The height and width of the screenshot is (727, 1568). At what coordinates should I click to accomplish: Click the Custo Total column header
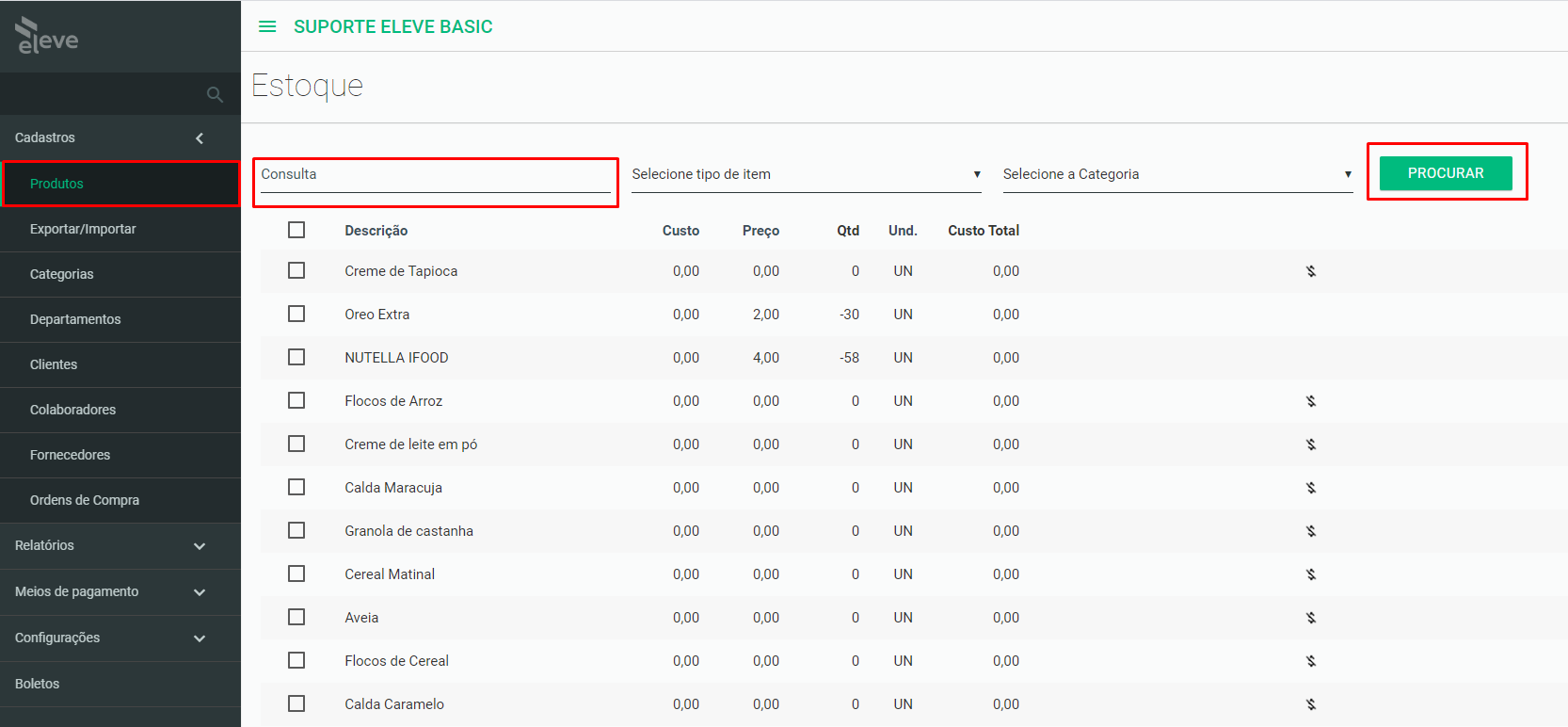(984, 231)
